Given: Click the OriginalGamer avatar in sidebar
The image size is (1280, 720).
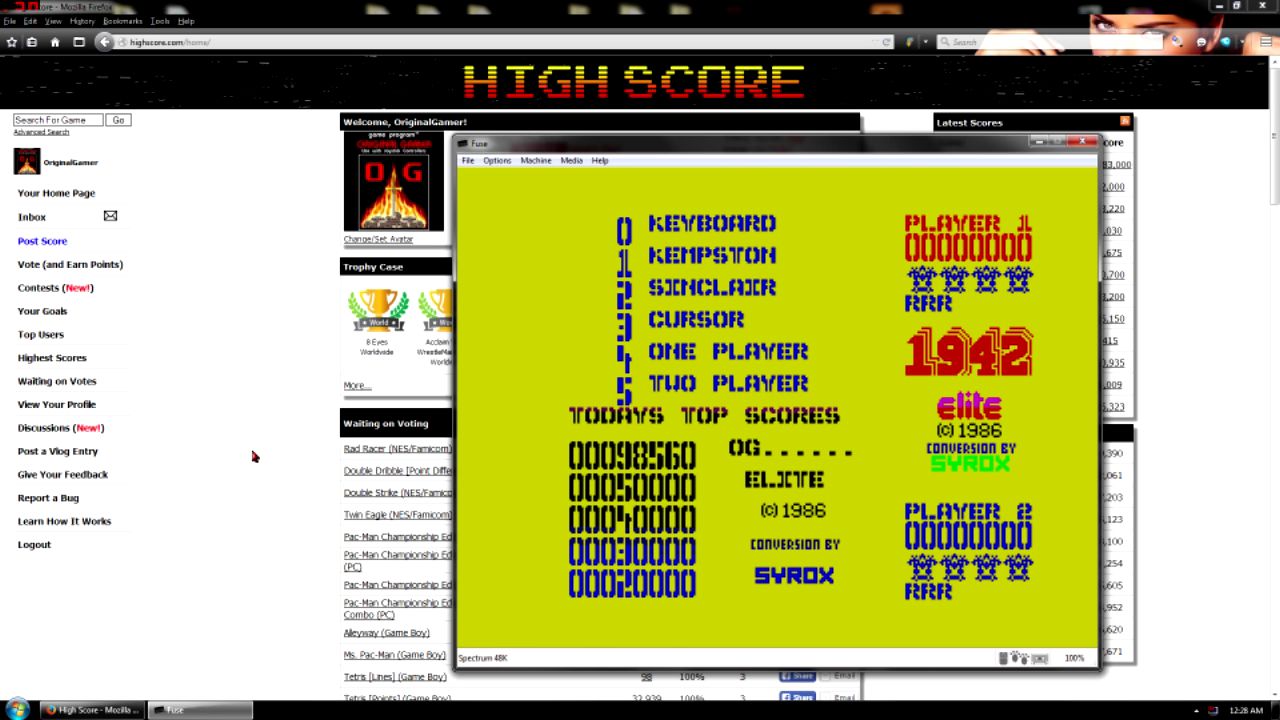Looking at the screenshot, I should (x=27, y=161).
